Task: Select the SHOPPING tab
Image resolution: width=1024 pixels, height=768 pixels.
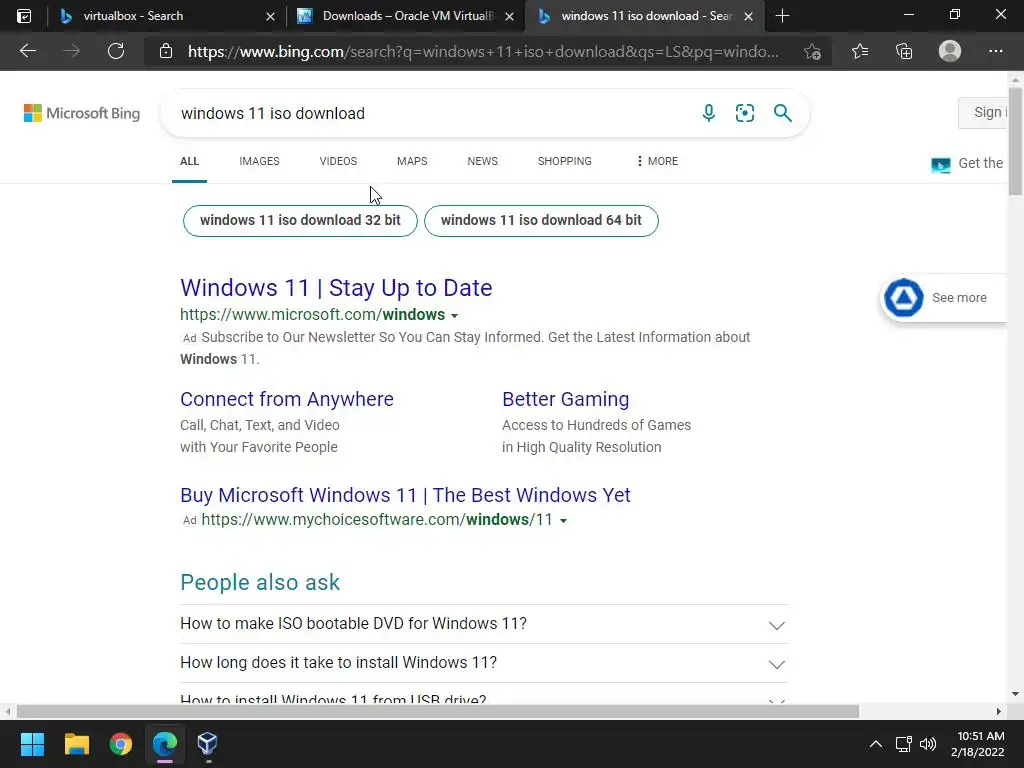Action: (x=565, y=161)
